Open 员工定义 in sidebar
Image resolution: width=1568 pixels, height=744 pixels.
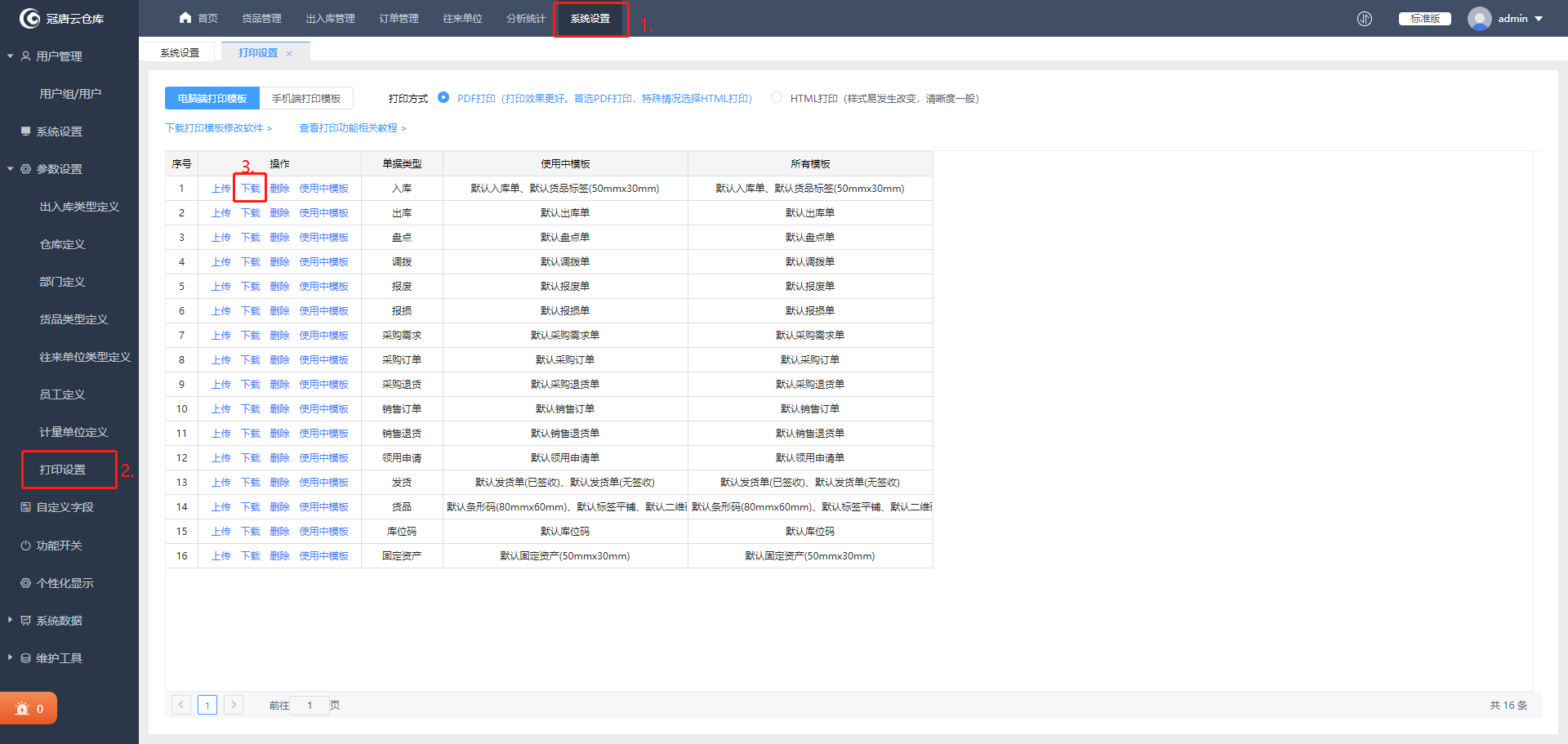(x=62, y=394)
